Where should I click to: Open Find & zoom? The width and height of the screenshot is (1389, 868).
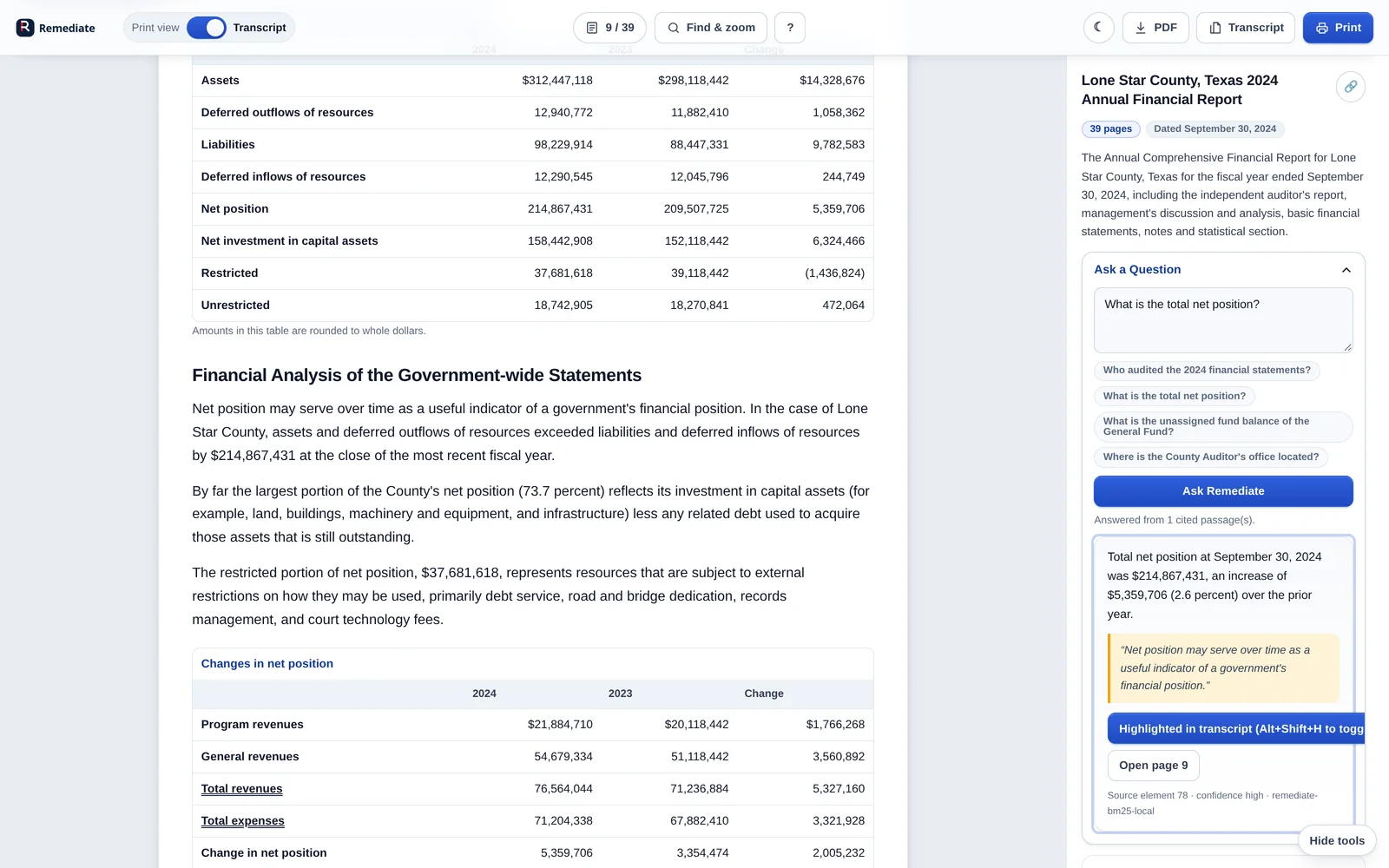tap(711, 28)
